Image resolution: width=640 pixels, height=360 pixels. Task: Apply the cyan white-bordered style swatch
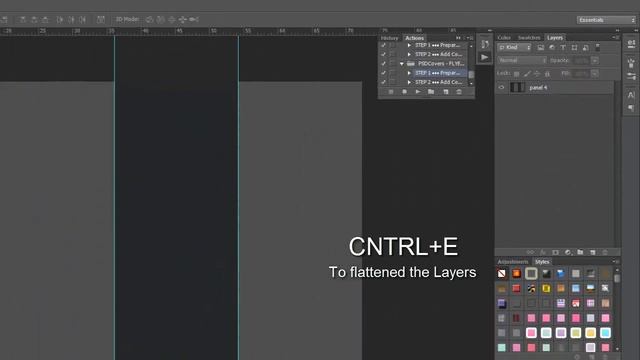point(605,333)
